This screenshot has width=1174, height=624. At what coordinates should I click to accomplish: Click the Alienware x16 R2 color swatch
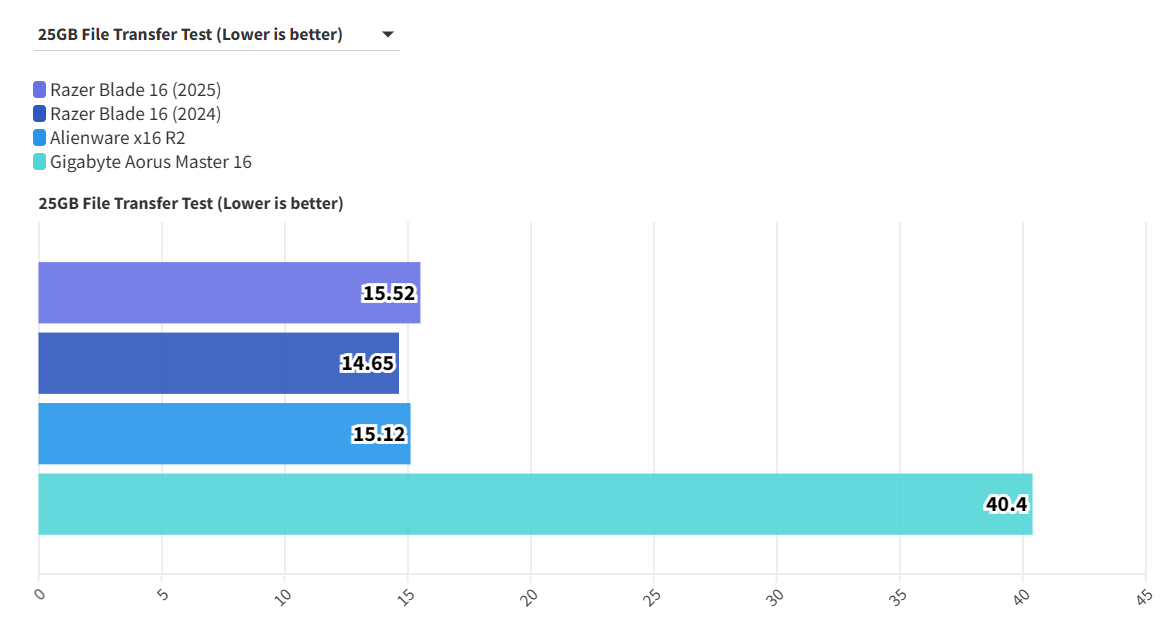(x=40, y=138)
